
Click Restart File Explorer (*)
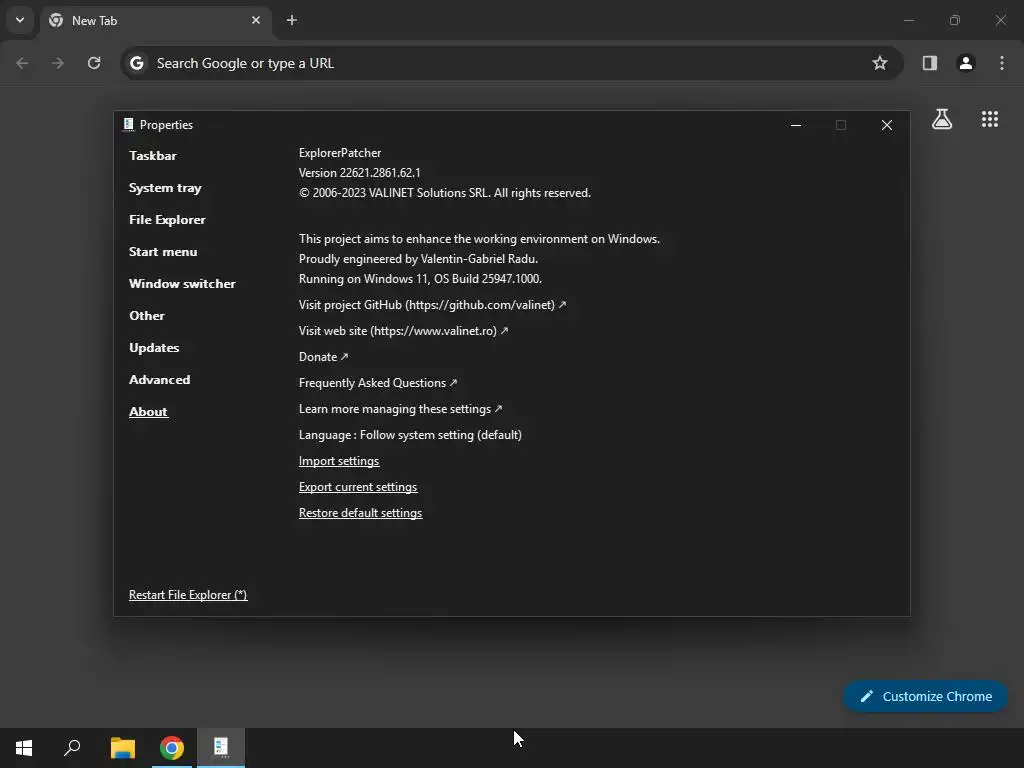point(188,595)
